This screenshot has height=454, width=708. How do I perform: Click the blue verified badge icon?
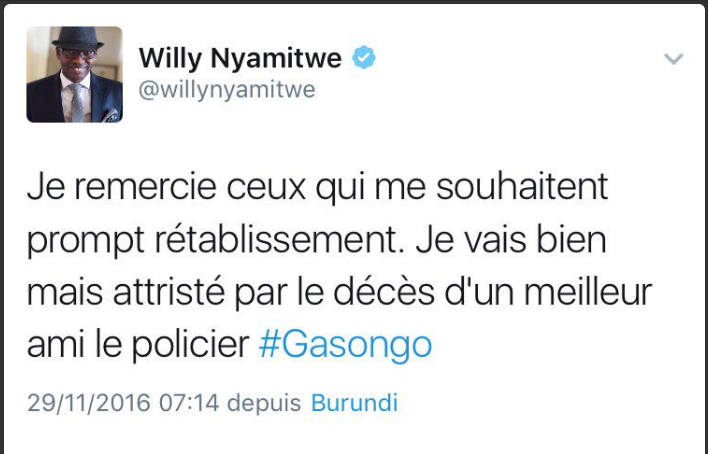click(x=364, y=57)
